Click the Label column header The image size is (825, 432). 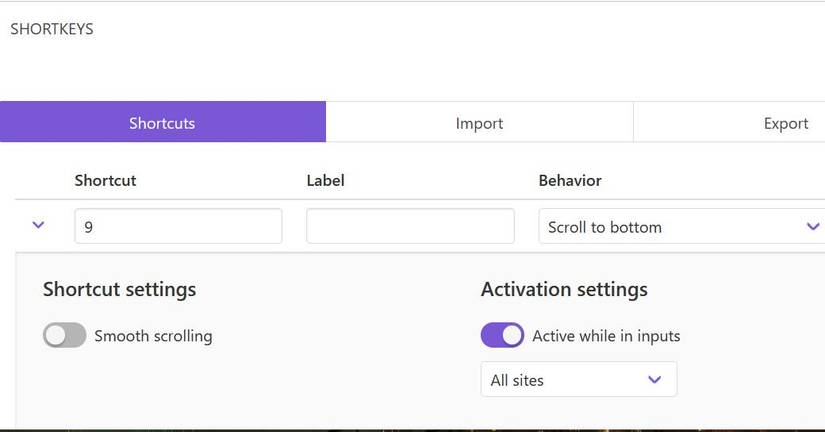pyautogui.click(x=325, y=181)
